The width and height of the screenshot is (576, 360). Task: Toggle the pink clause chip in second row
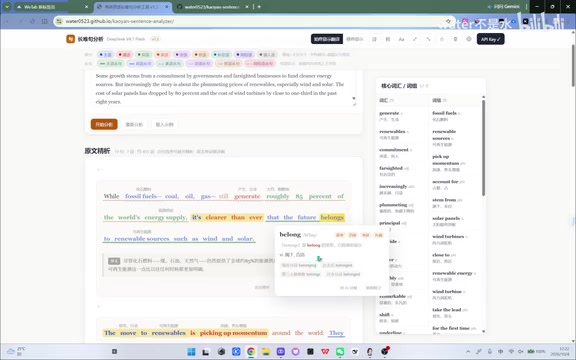pyautogui.click(x=260, y=64)
